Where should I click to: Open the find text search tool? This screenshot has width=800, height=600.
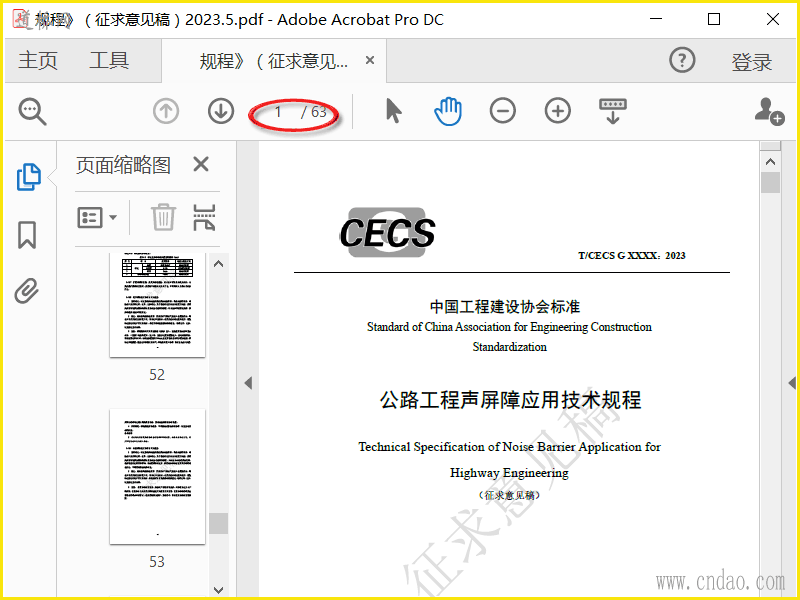click(33, 111)
